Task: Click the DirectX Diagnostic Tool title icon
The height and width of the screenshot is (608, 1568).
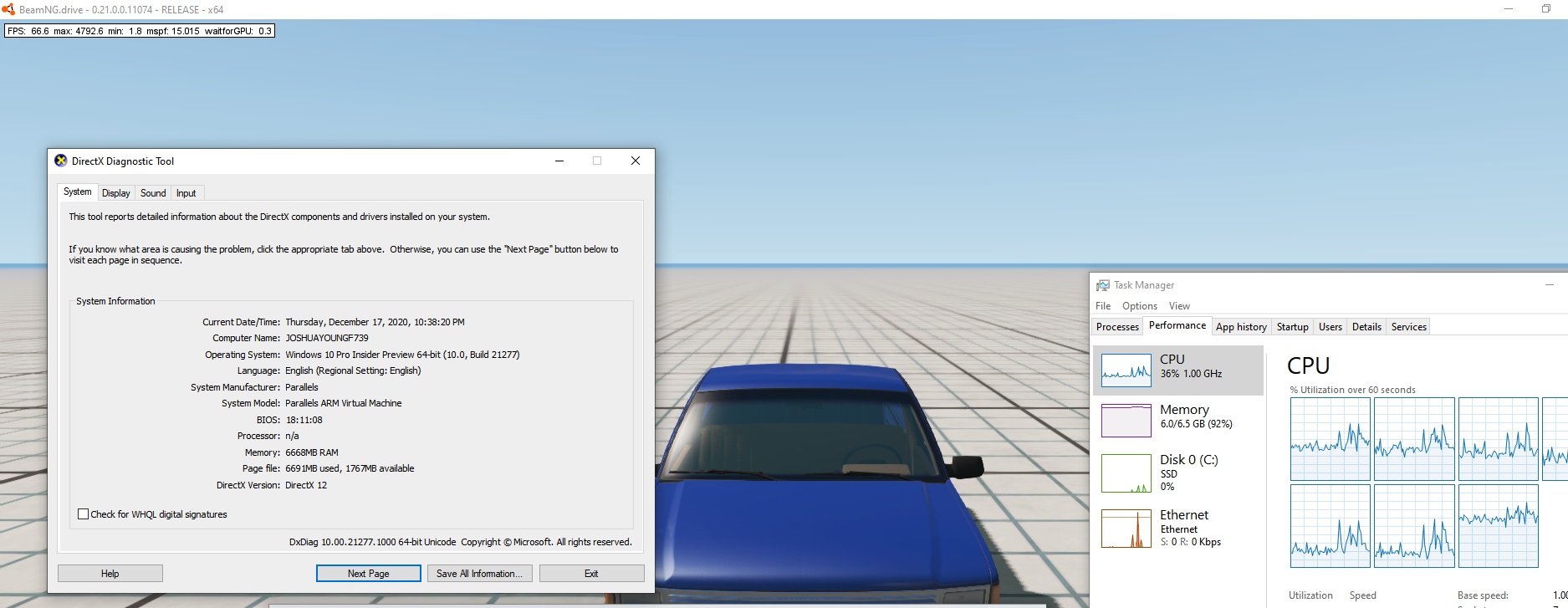Action: point(61,161)
